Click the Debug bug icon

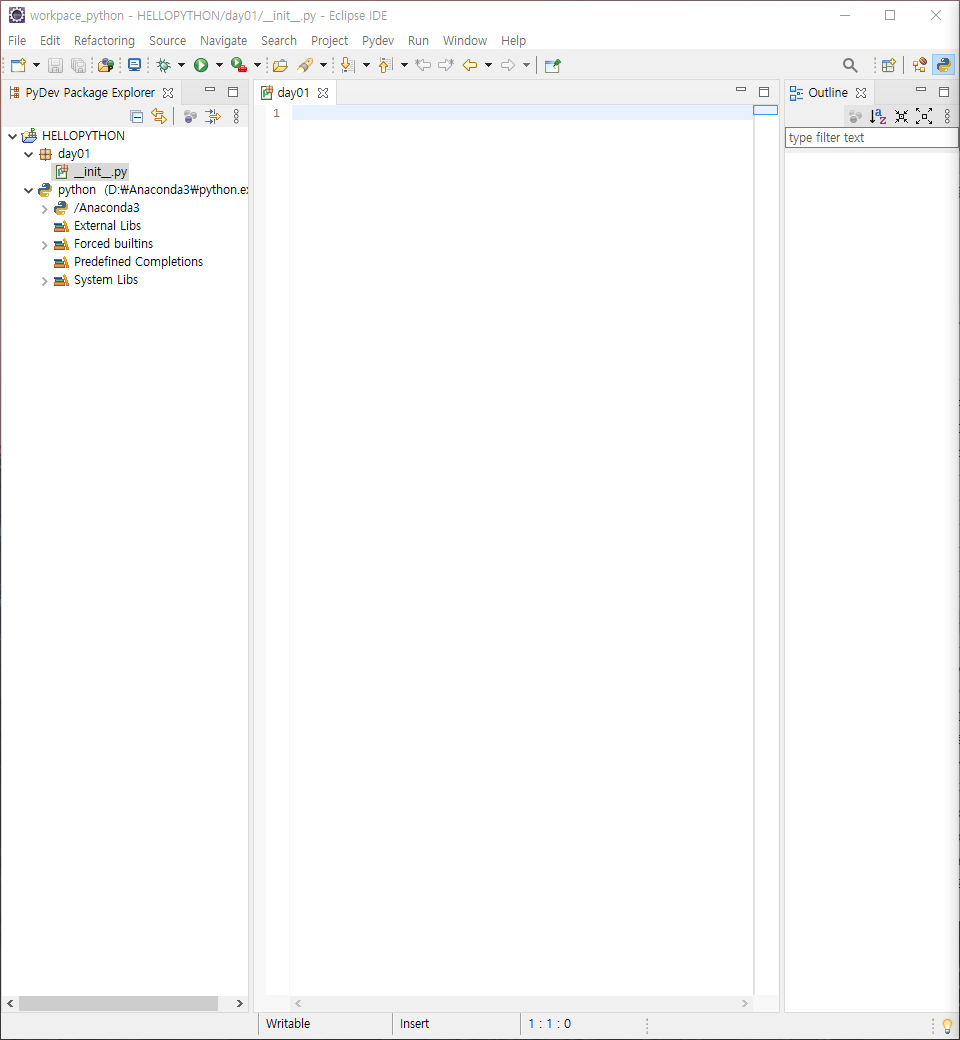click(x=163, y=65)
